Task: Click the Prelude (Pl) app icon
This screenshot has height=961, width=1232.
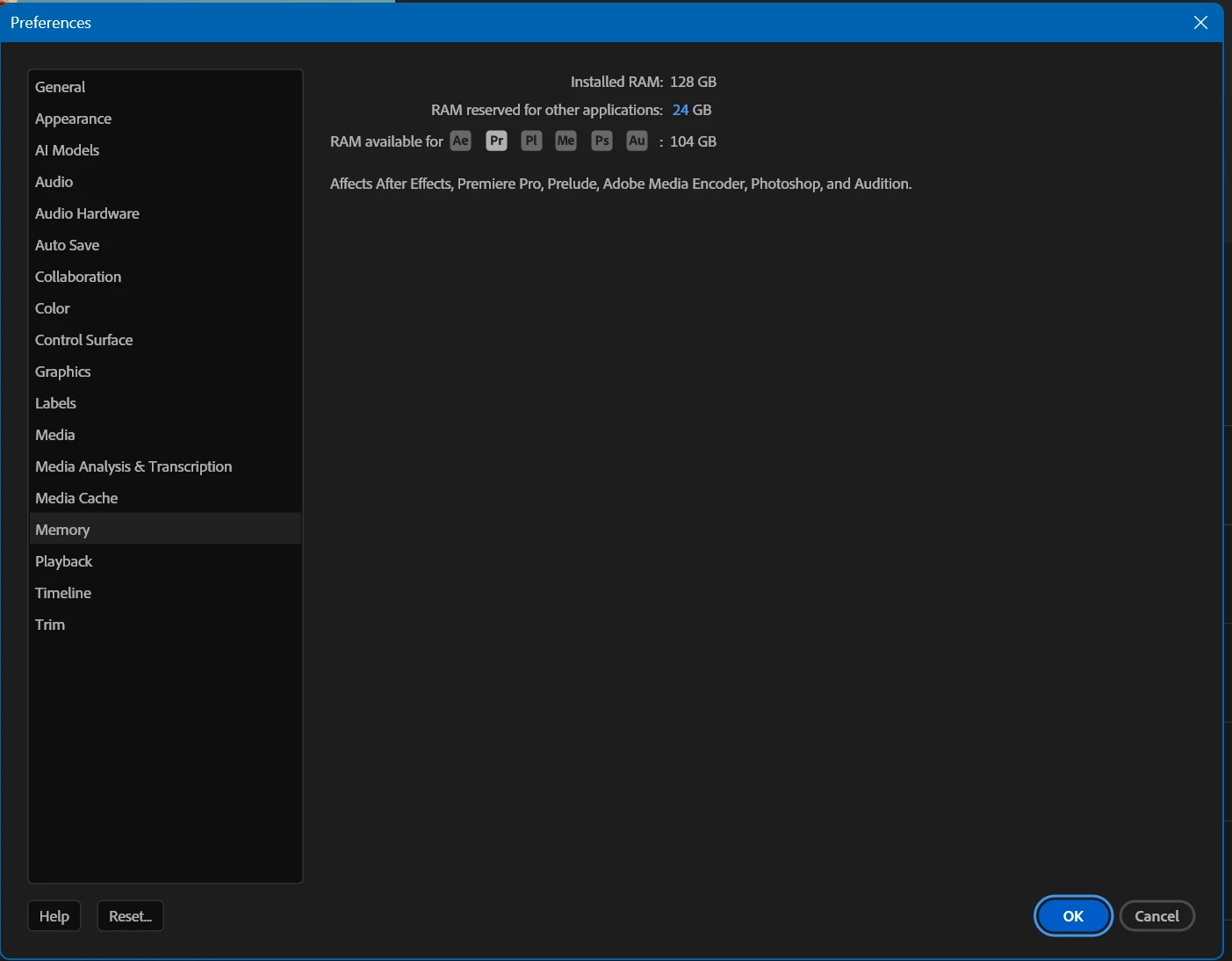Action: point(531,141)
